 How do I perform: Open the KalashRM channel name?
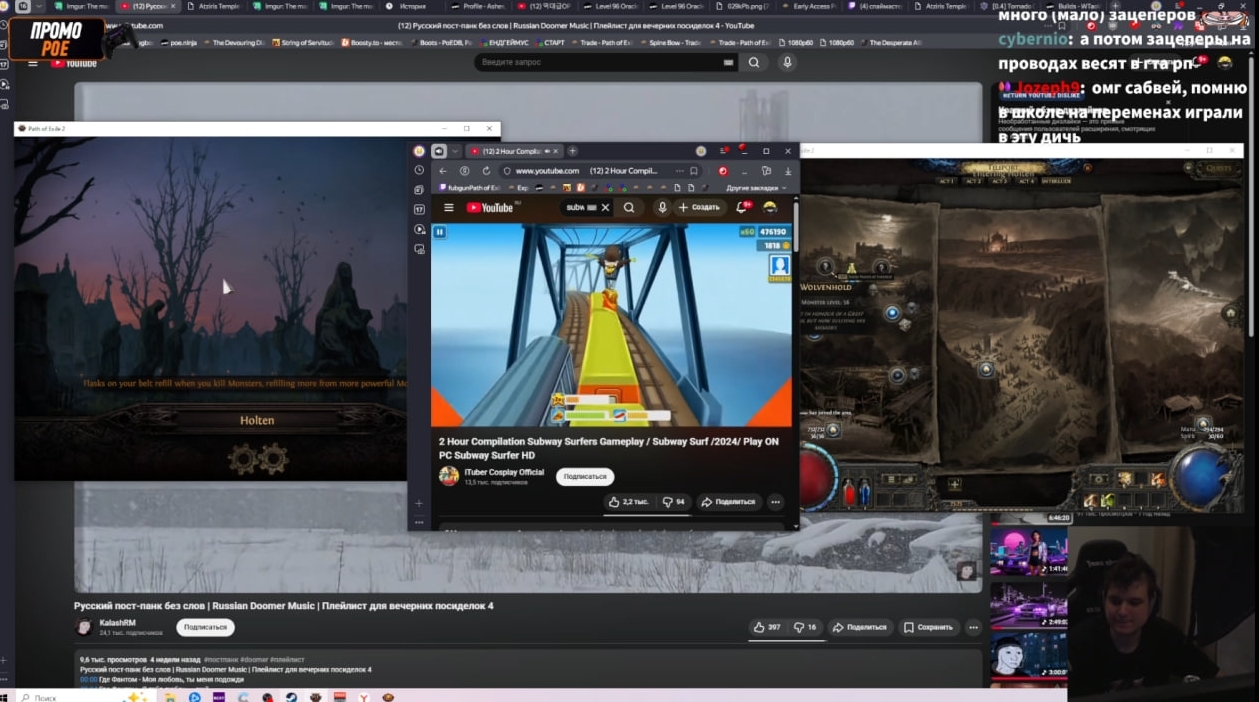coord(117,623)
